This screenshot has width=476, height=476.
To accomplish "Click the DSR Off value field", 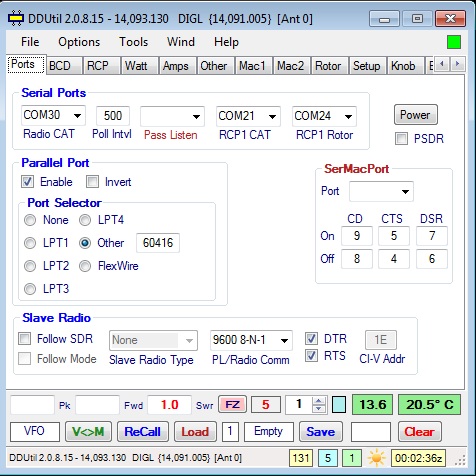I will (x=432, y=259).
